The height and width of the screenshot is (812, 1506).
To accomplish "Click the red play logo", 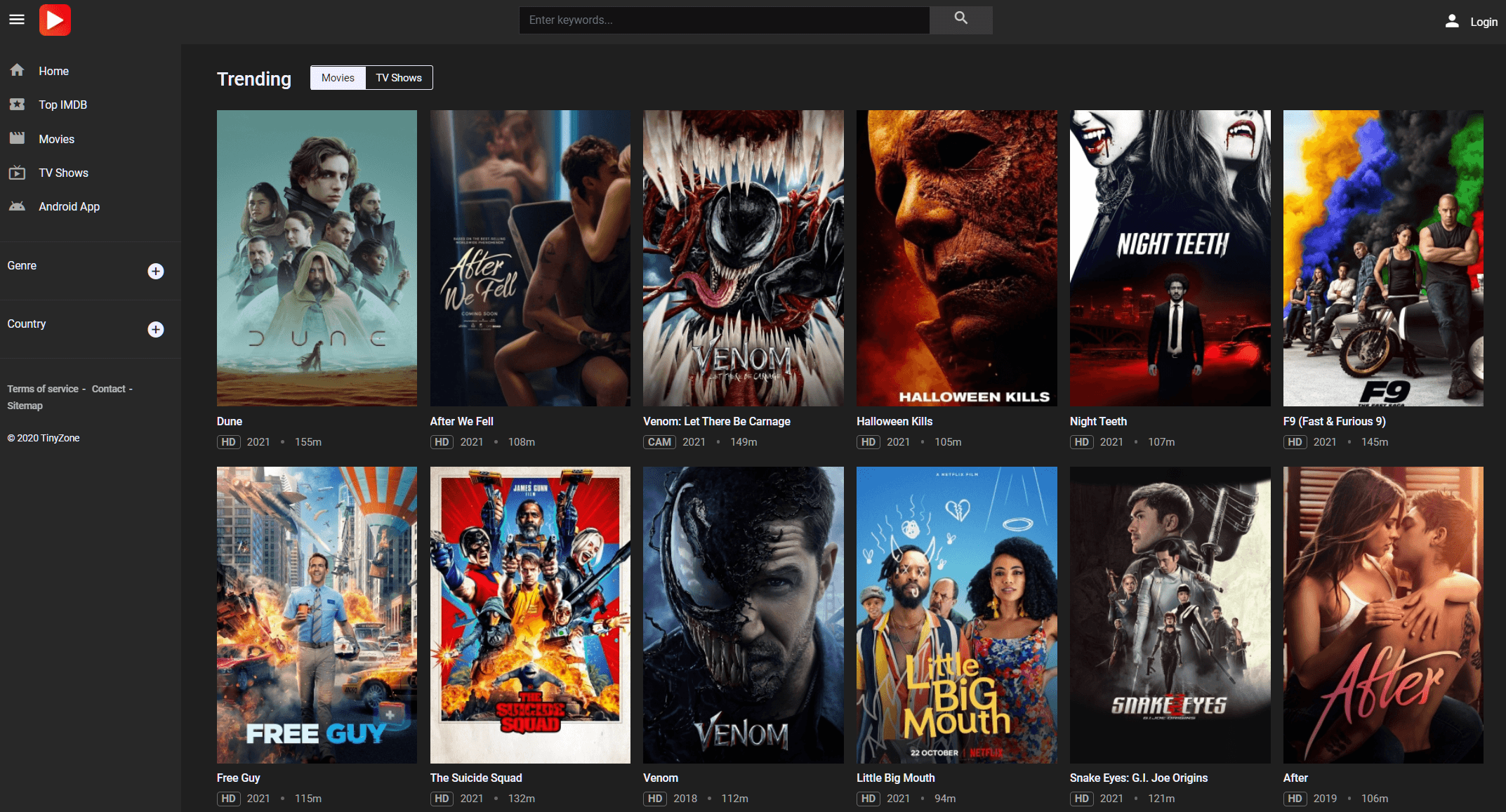I will pyautogui.click(x=55, y=20).
